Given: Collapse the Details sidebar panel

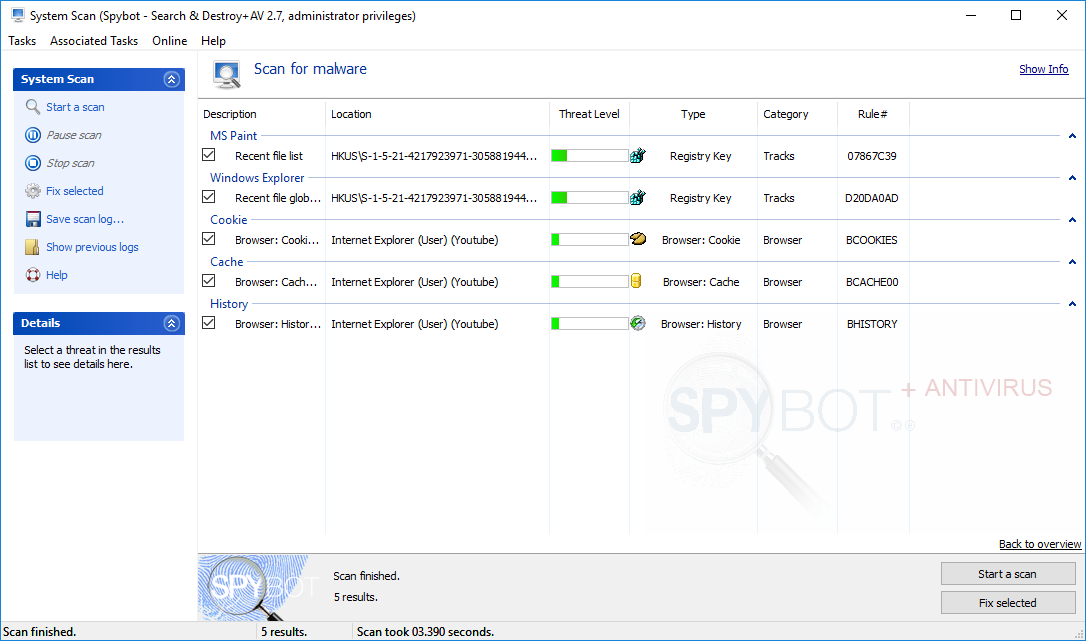Looking at the screenshot, I should click(172, 323).
